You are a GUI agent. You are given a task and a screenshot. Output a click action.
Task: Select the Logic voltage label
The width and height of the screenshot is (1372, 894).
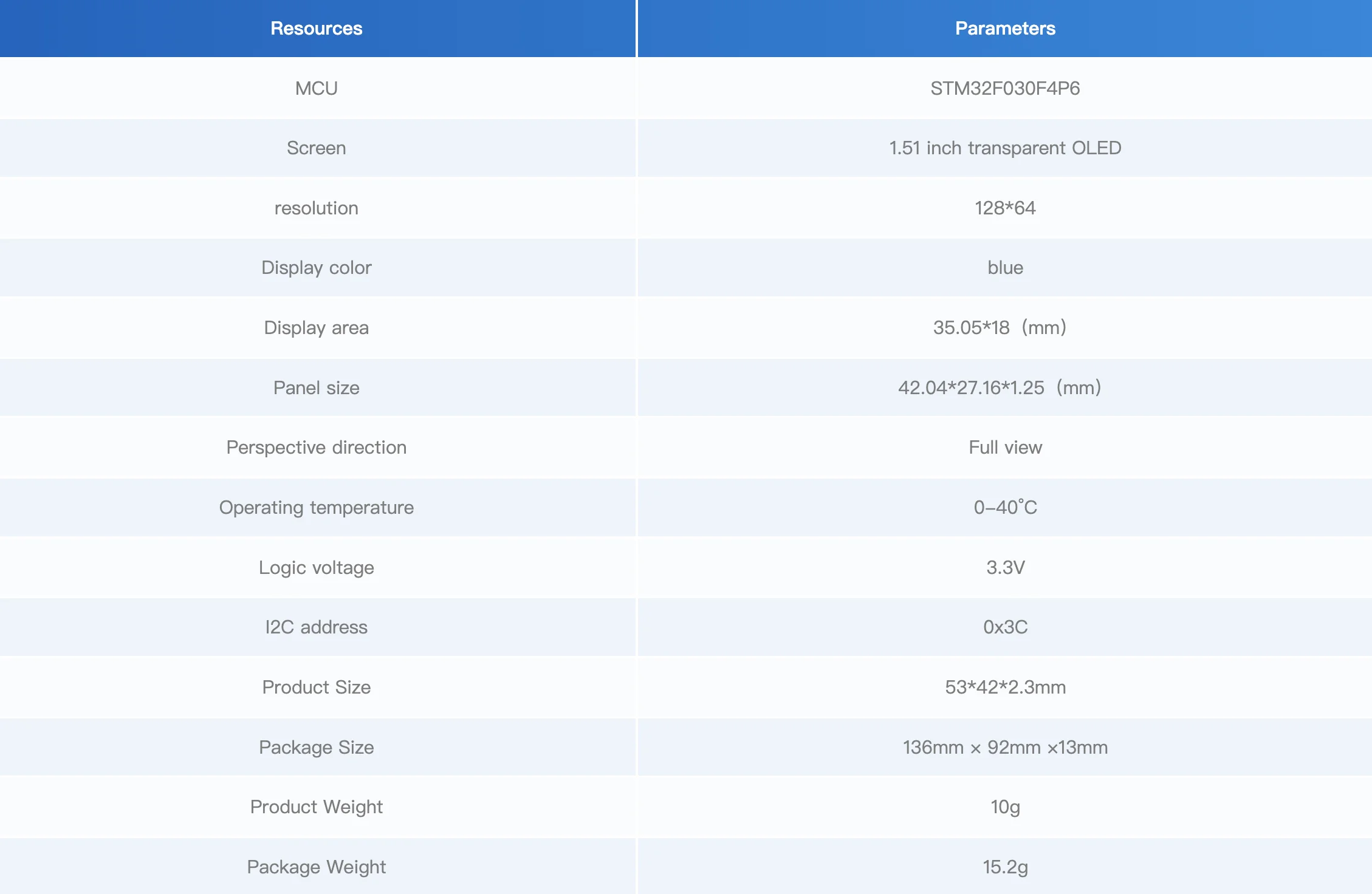click(316, 568)
